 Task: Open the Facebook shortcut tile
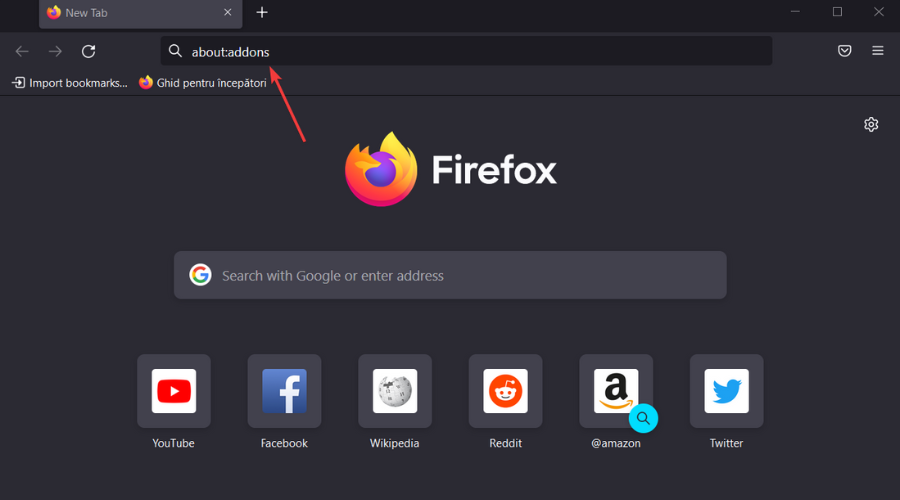(x=284, y=391)
